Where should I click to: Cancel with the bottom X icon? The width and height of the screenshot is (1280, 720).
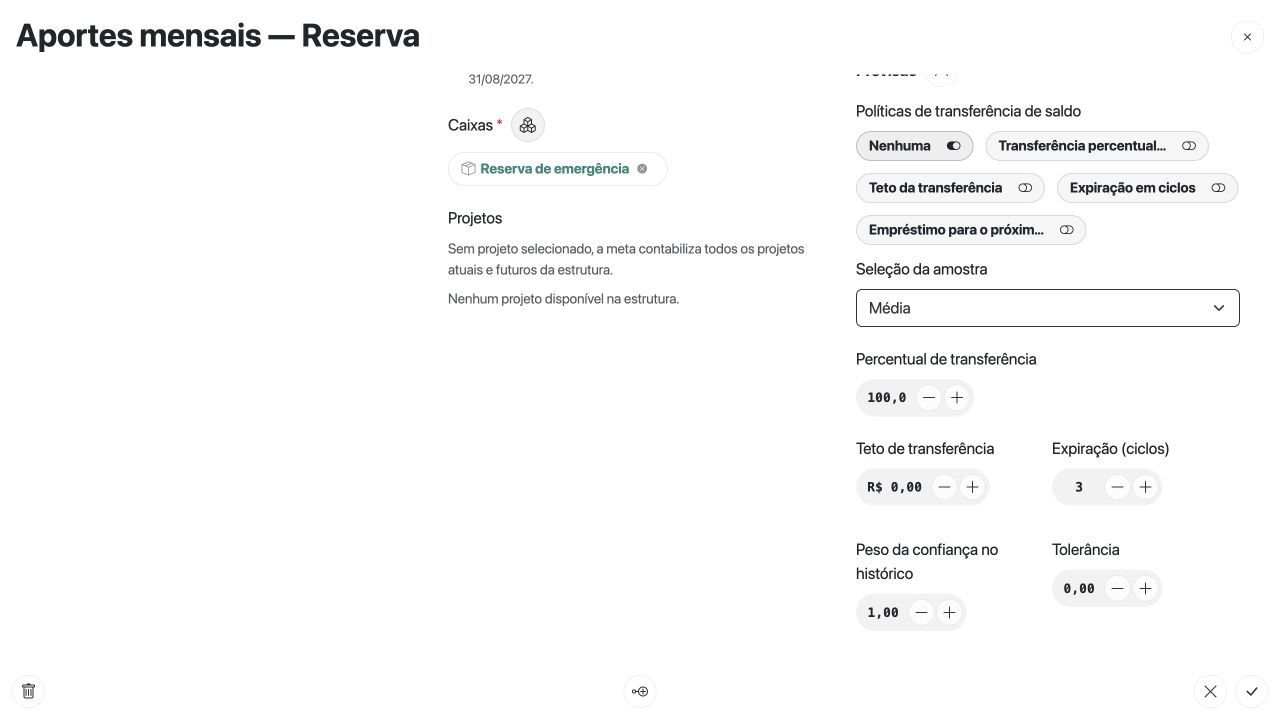[1210, 691]
